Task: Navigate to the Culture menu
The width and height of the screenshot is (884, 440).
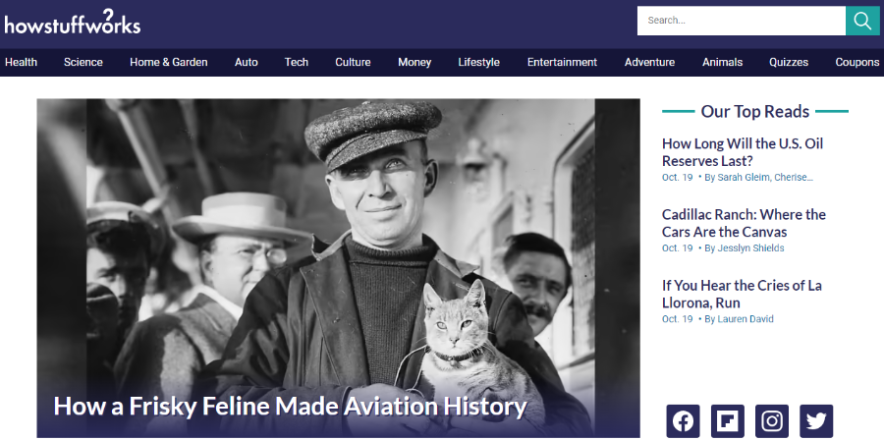Action: pyautogui.click(x=353, y=62)
